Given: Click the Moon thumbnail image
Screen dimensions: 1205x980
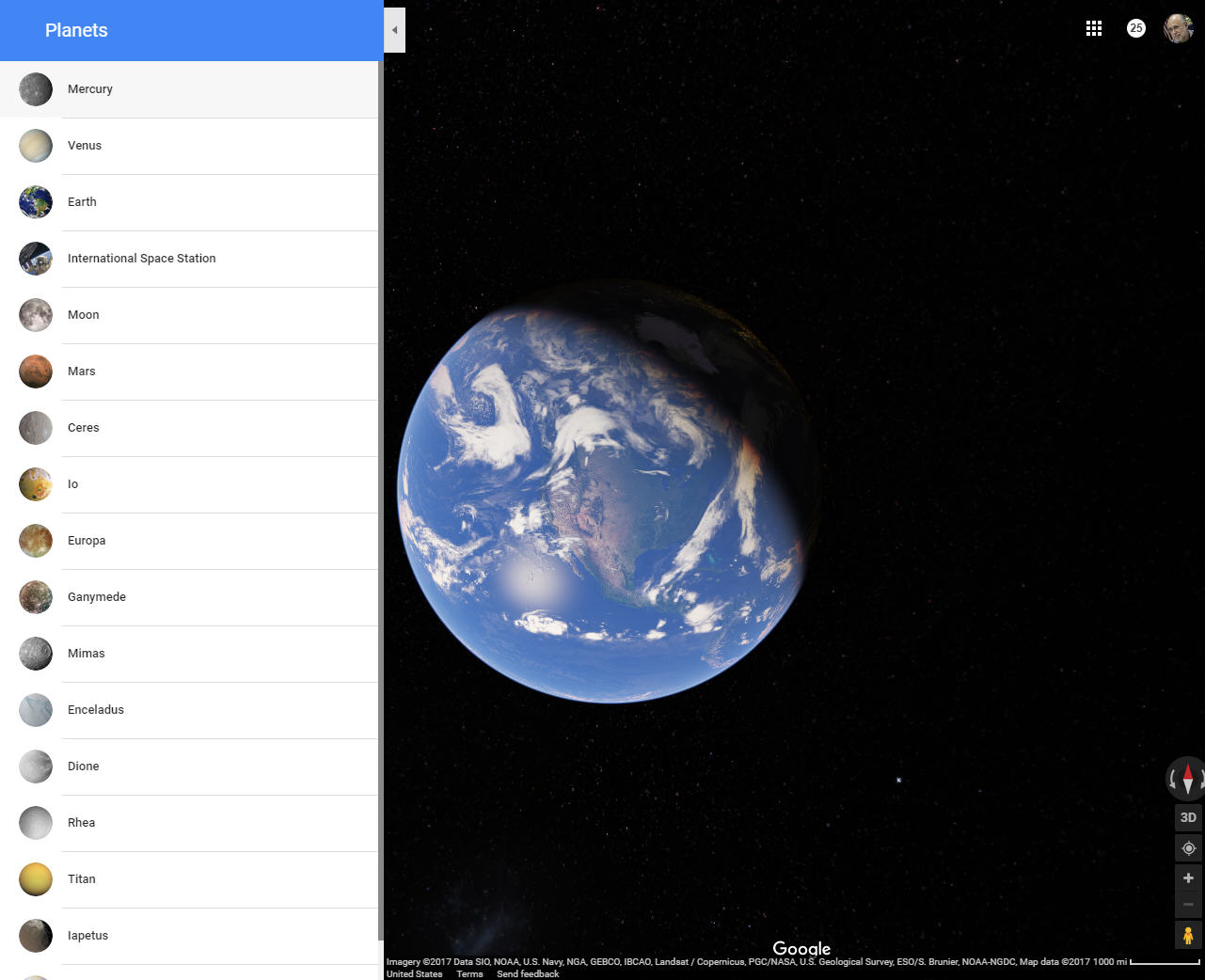Looking at the screenshot, I should (x=36, y=315).
